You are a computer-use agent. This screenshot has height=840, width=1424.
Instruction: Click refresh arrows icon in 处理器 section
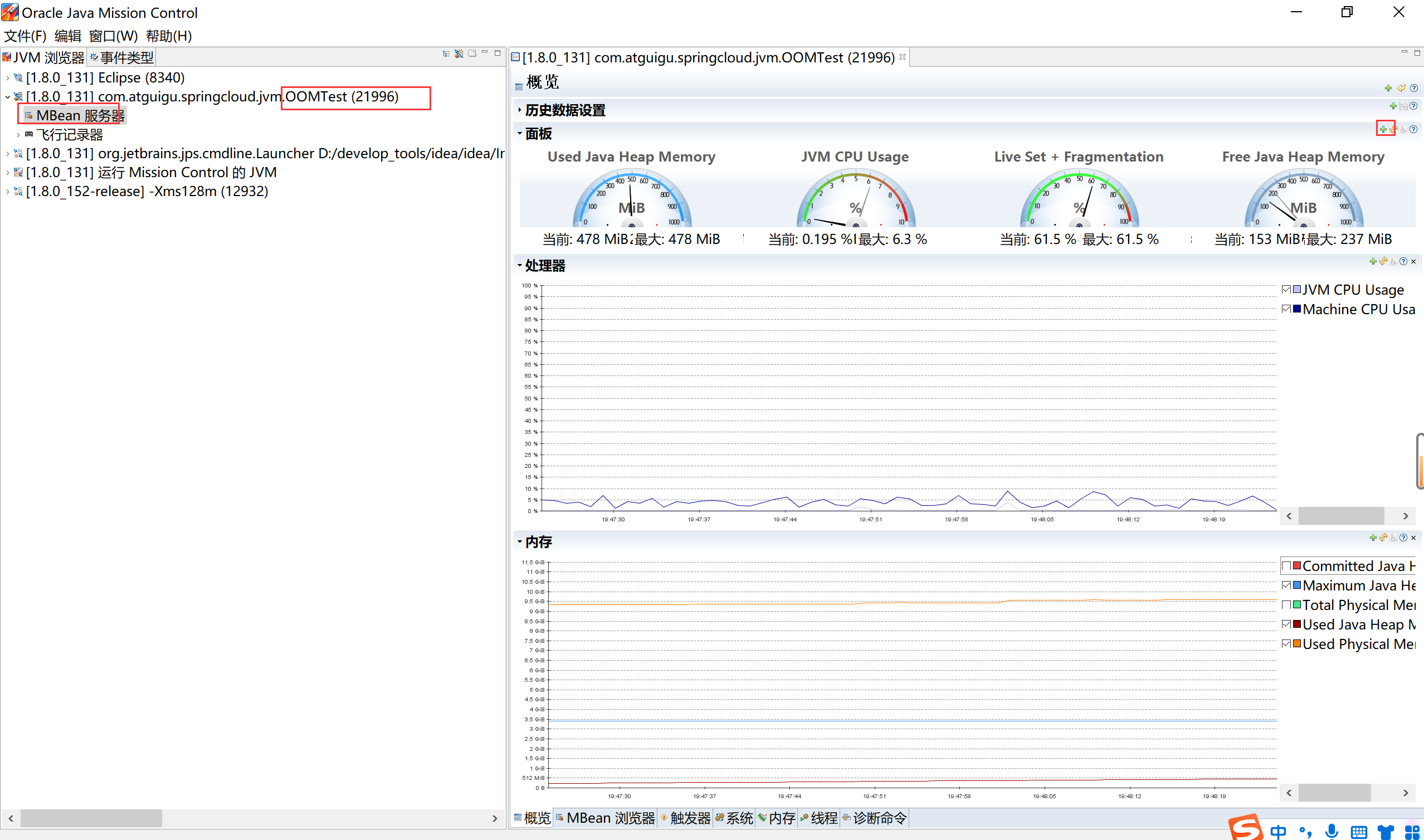pyautogui.click(x=1383, y=261)
